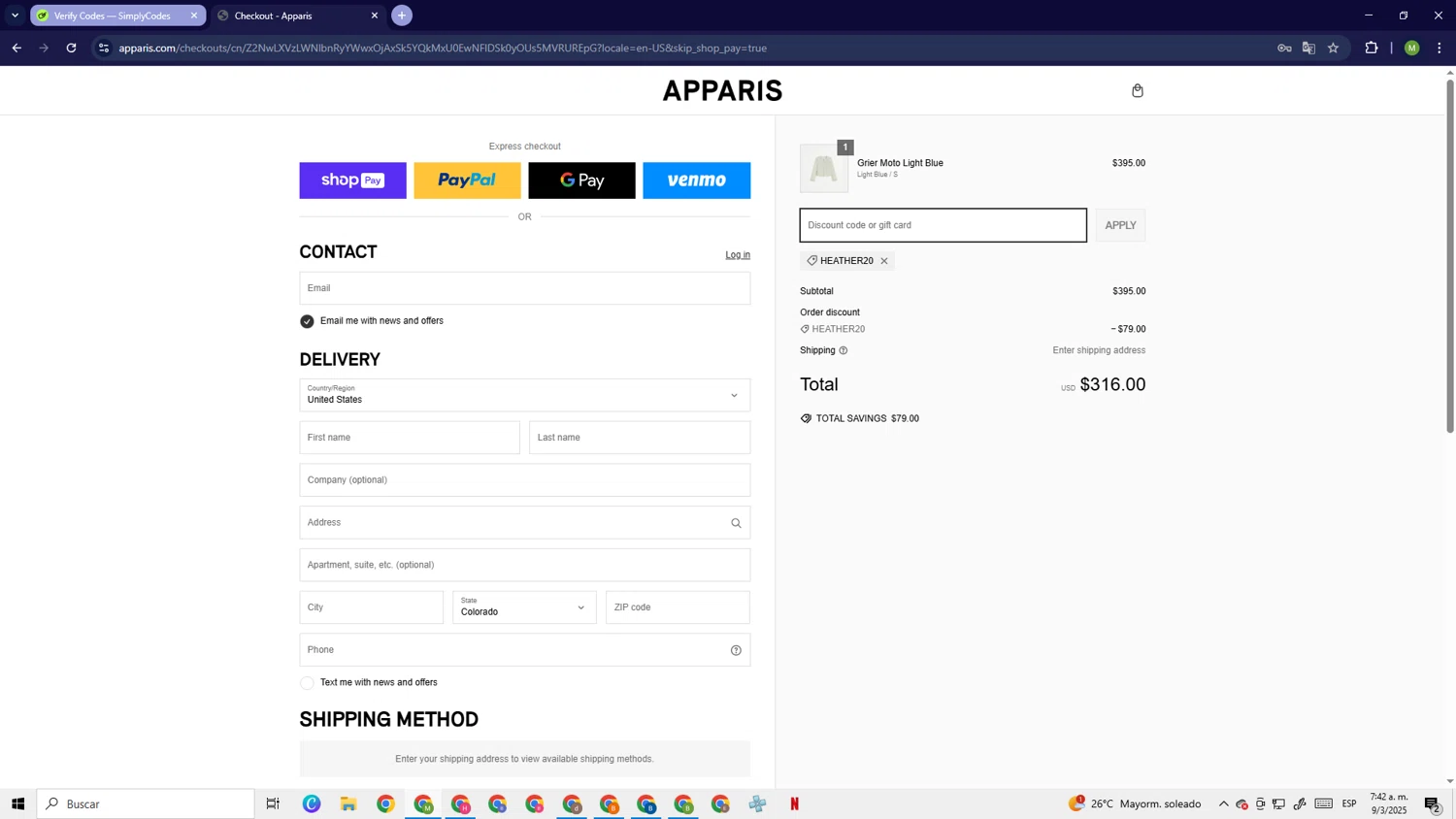Image resolution: width=1456 pixels, height=819 pixels.
Task: Click the address search magnifier icon
Action: [x=736, y=523]
